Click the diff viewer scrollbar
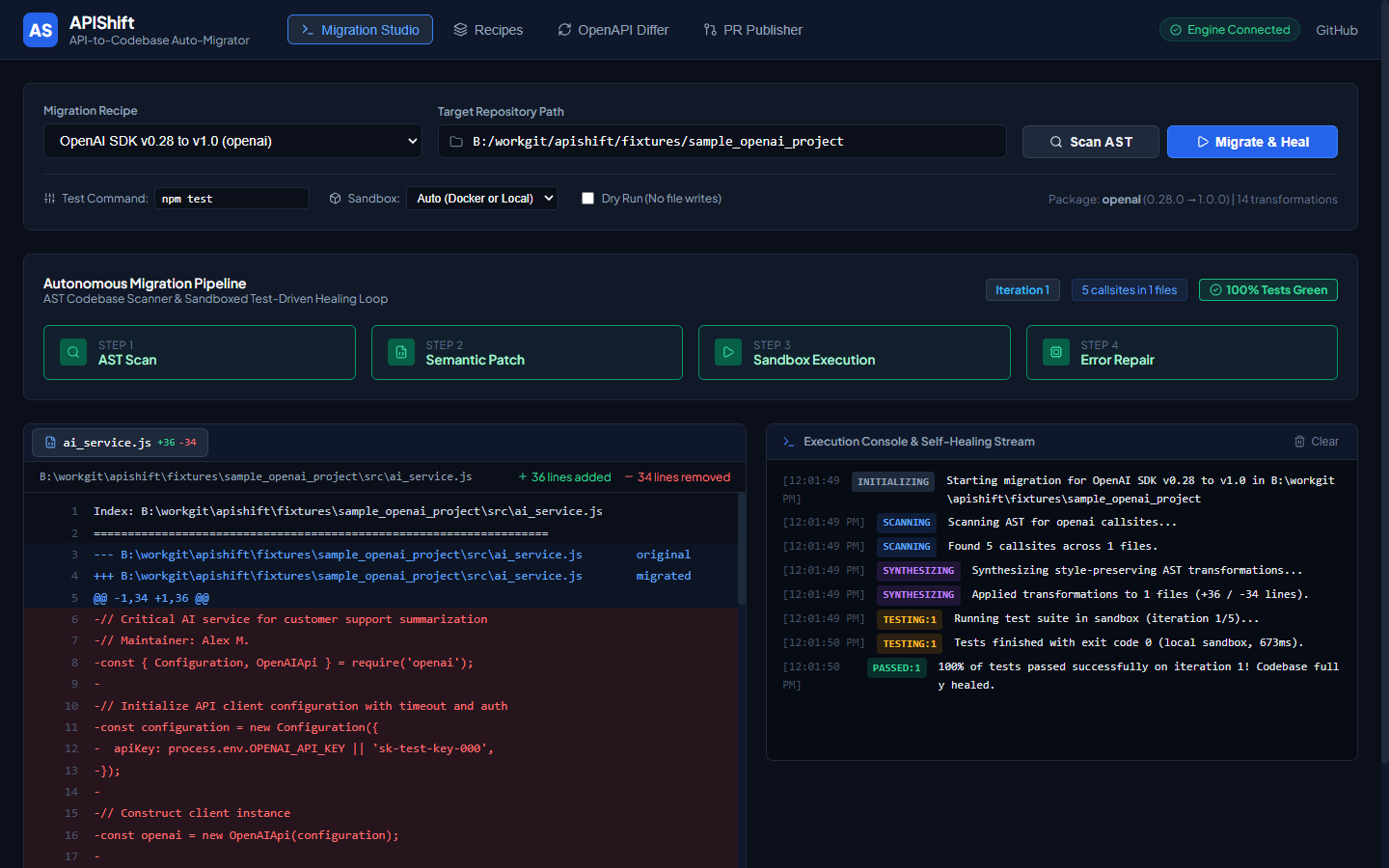The image size is (1389, 868). pyautogui.click(x=742, y=549)
